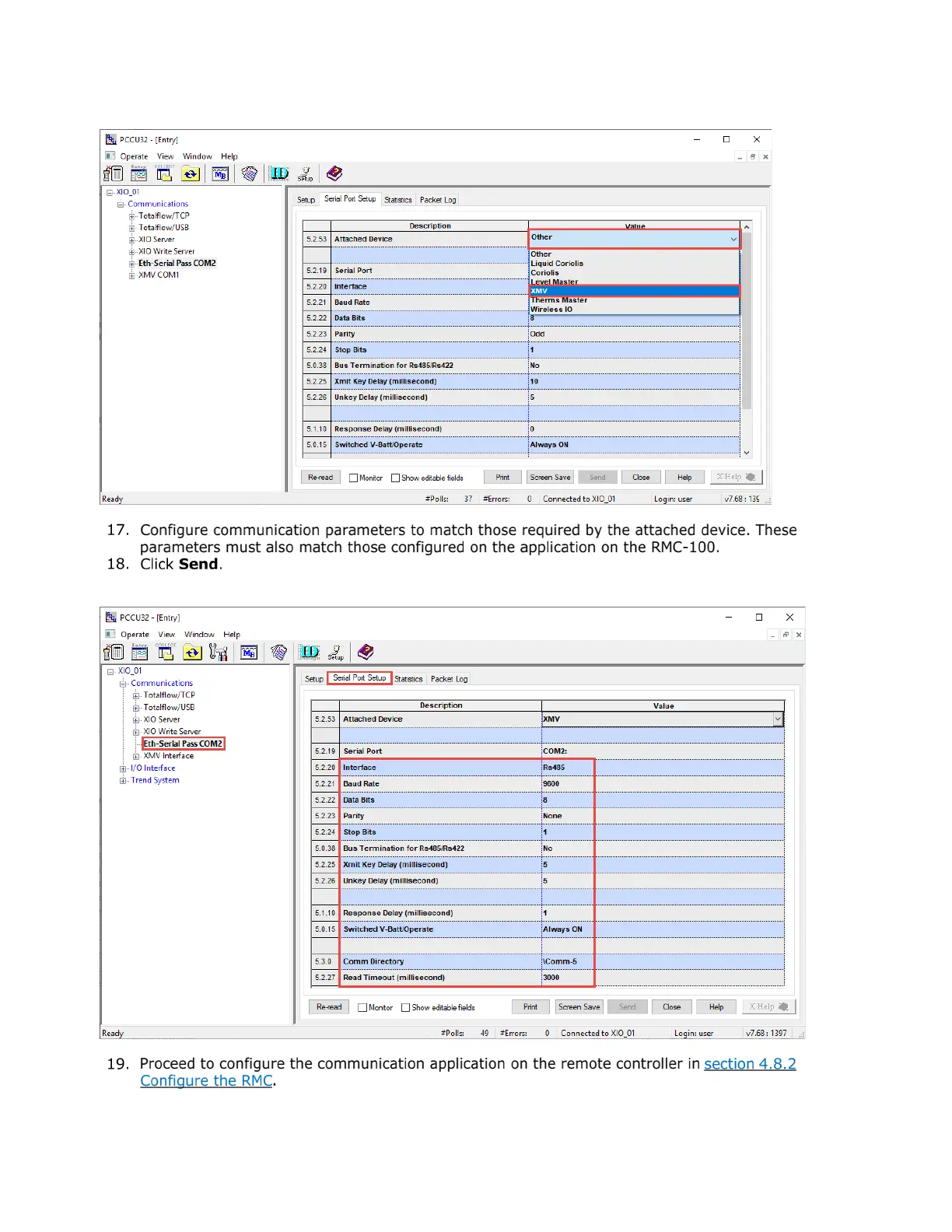Viewport: 952px width, 1232px height.
Task: Expand the Trend System tree node
Action: pos(123,781)
